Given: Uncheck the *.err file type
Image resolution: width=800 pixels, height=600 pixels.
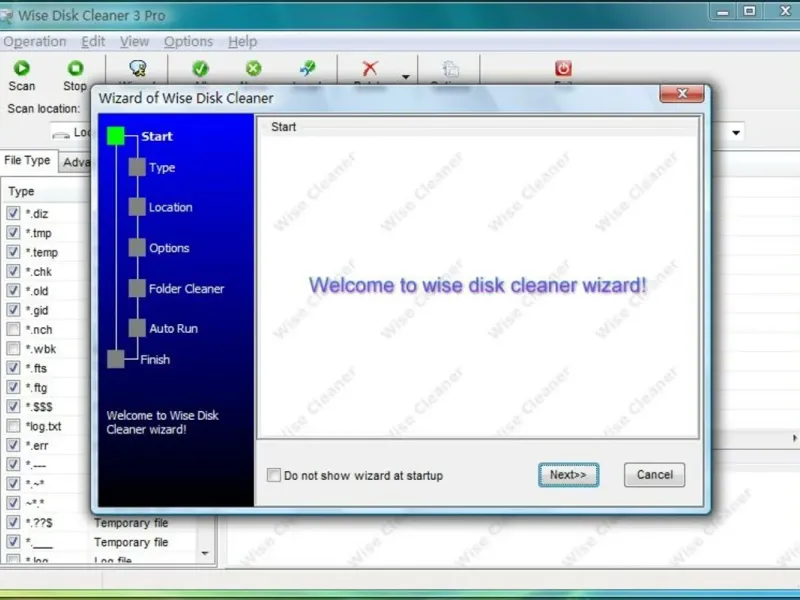Looking at the screenshot, I should point(13,445).
